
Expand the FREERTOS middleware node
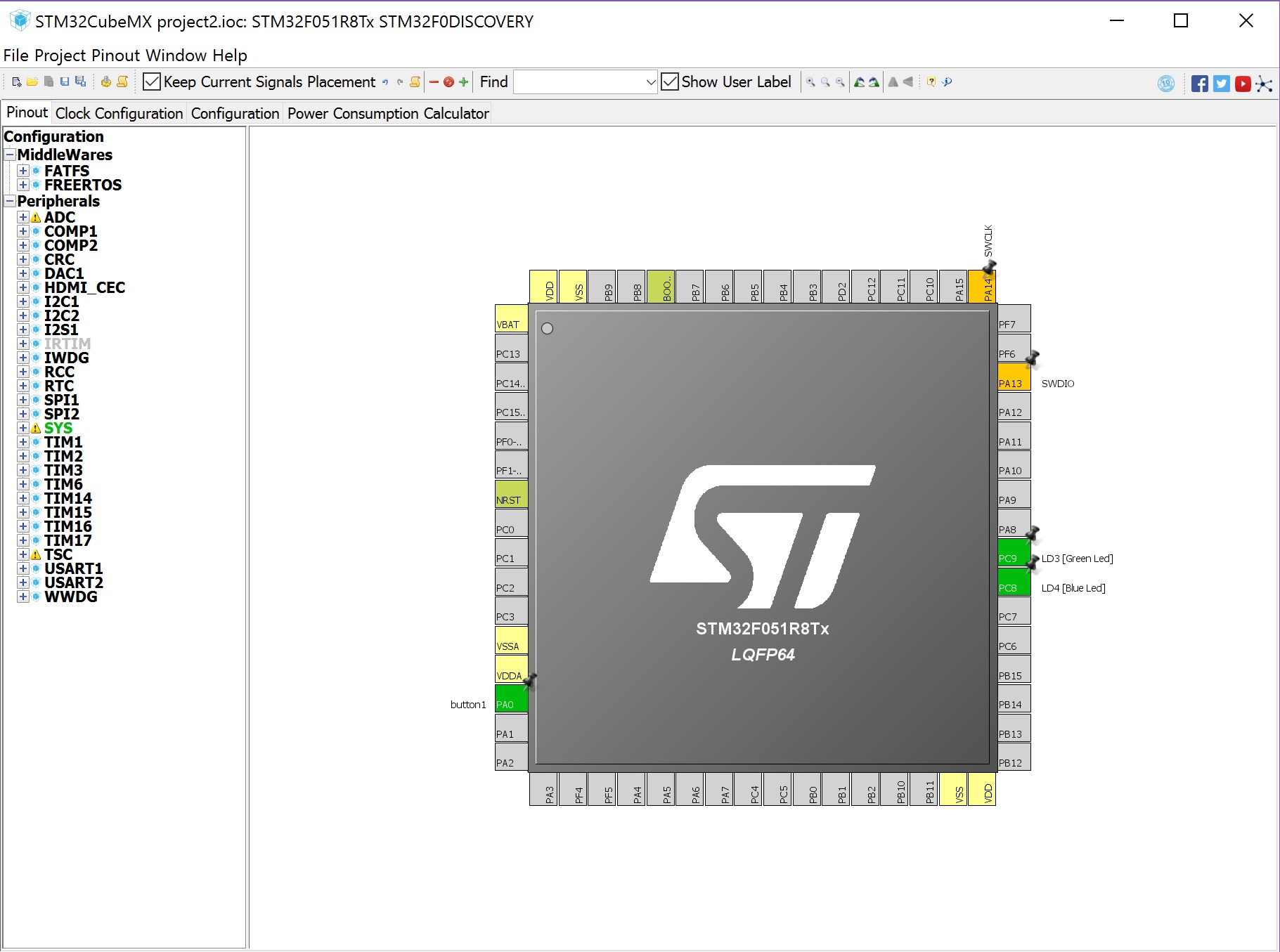(23, 185)
